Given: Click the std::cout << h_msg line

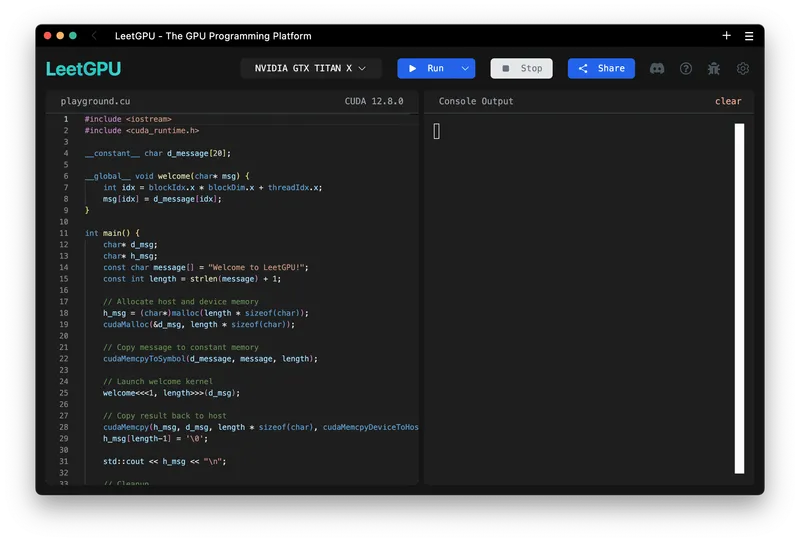Looking at the screenshot, I should click(164, 461).
